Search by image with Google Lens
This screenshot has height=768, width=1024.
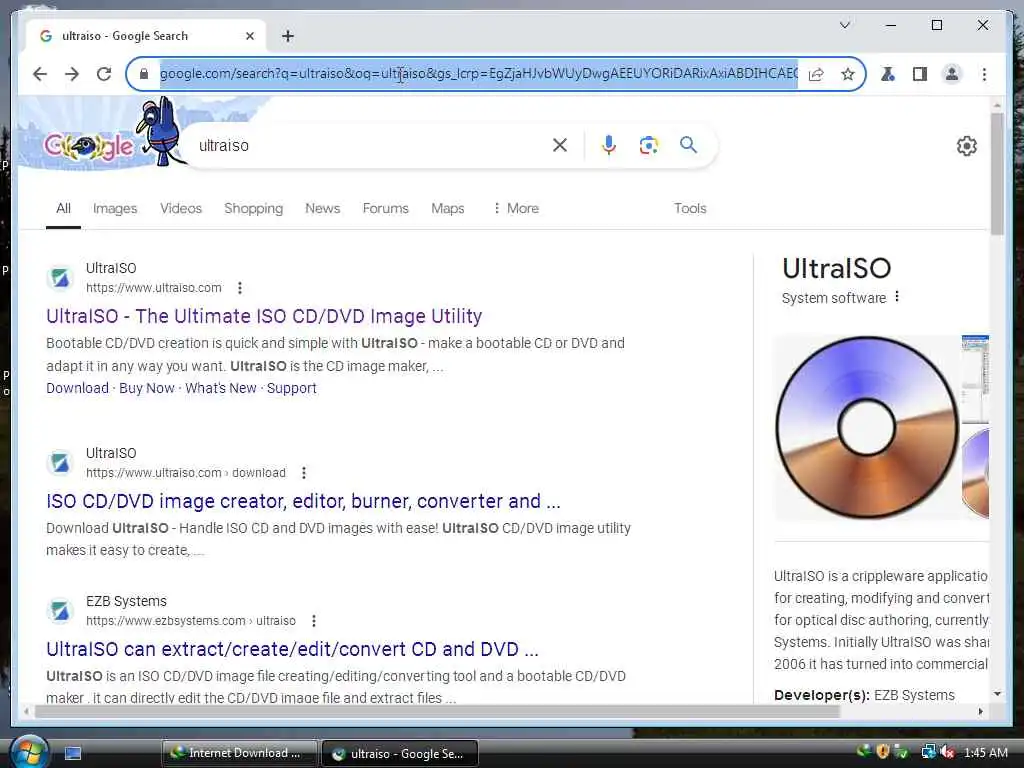(648, 145)
